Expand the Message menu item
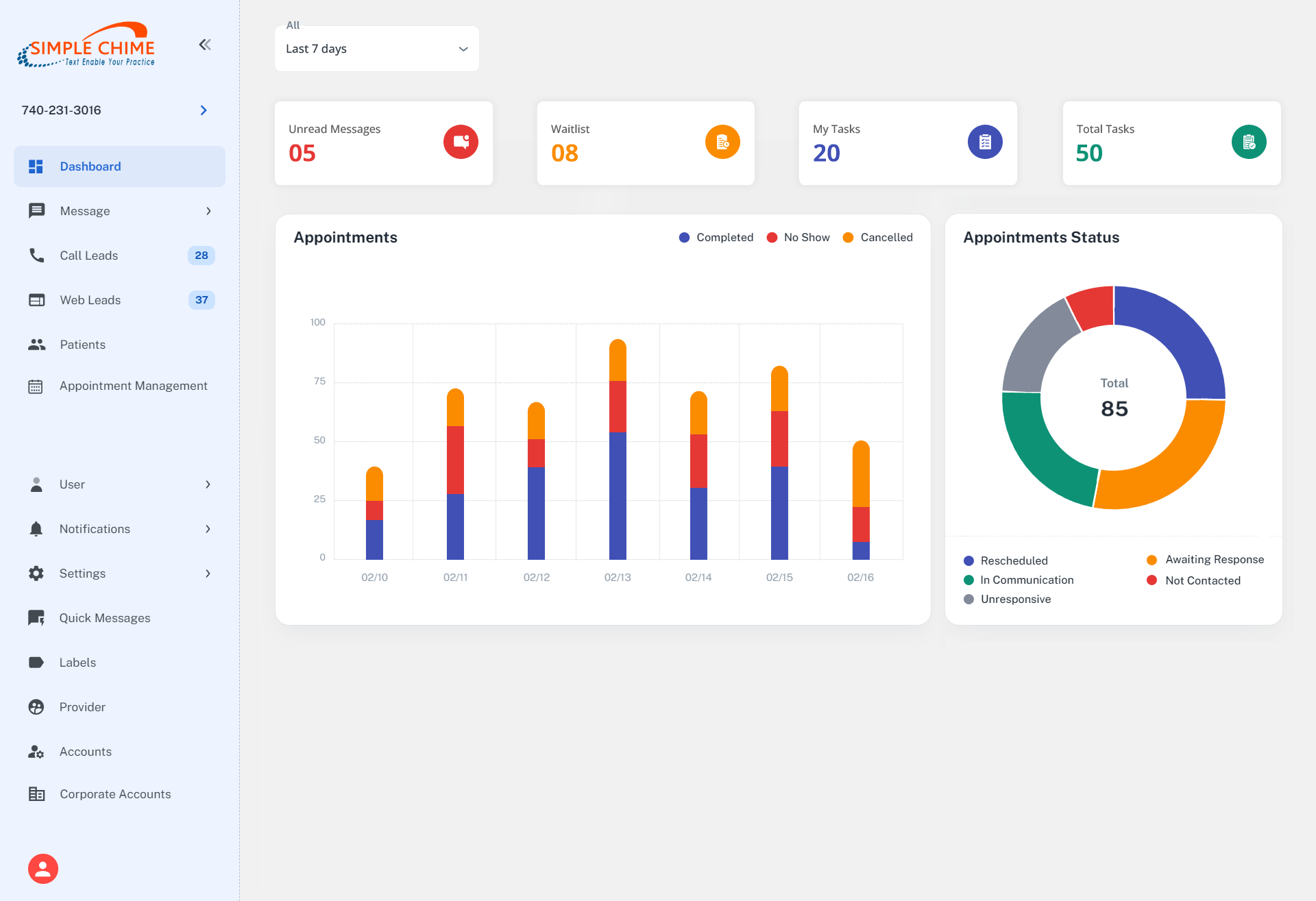Image resolution: width=1316 pixels, height=901 pixels. 208,211
